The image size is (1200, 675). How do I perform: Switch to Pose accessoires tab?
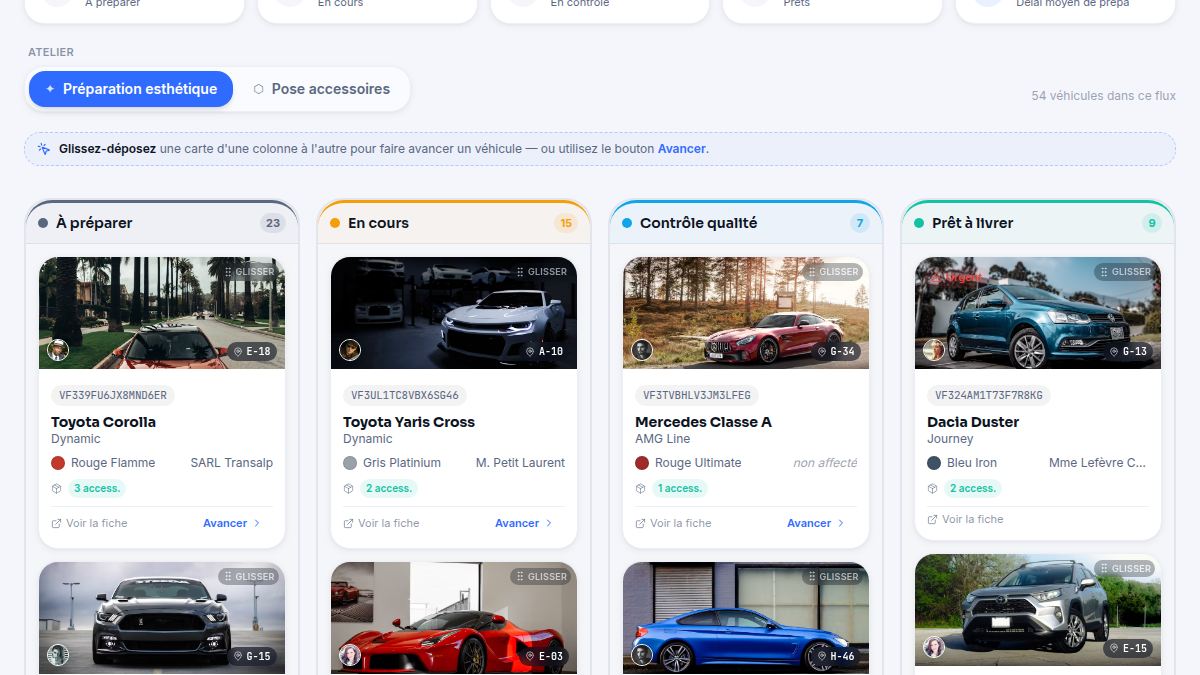pos(321,89)
